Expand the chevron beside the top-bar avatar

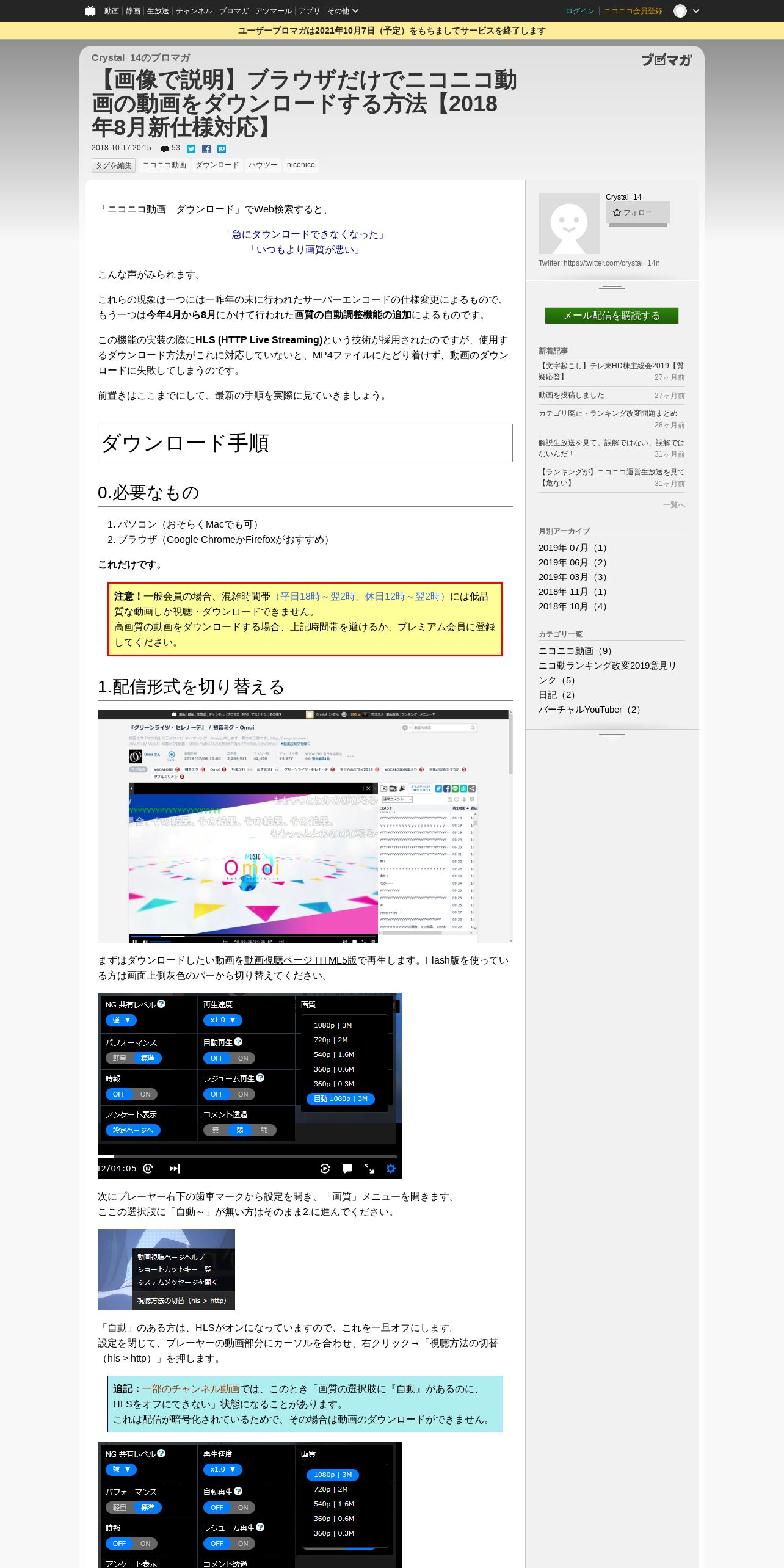pyautogui.click(x=696, y=11)
